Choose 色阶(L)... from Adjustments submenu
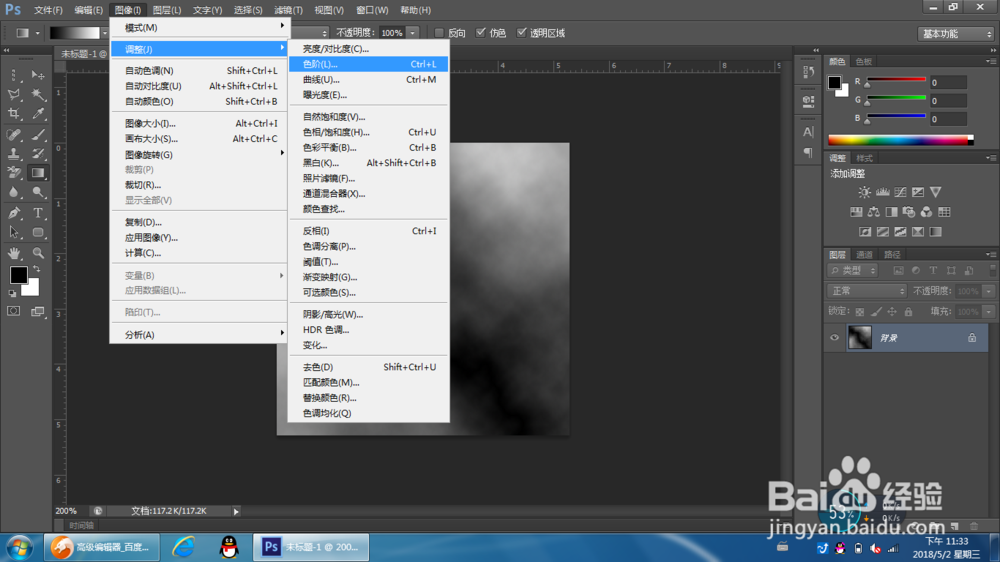This screenshot has height=562, width=1000. 369,64
